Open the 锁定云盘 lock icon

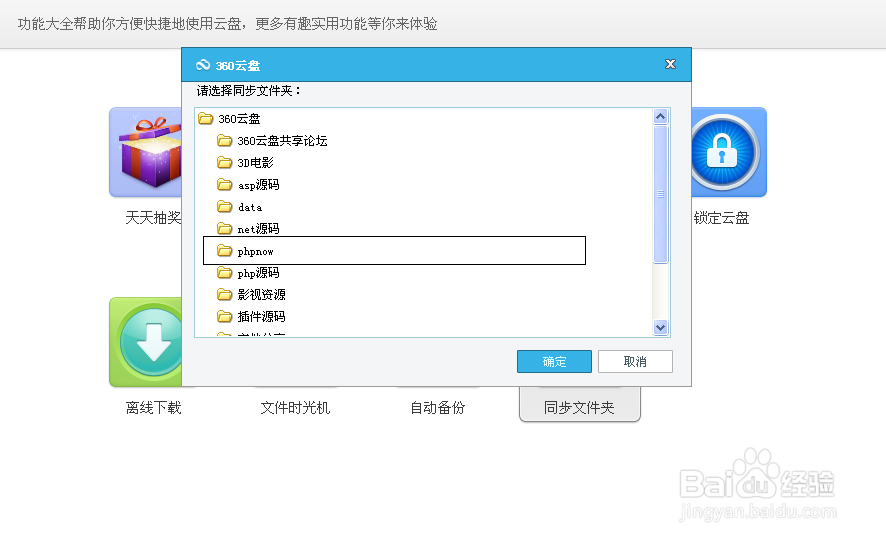point(729,152)
